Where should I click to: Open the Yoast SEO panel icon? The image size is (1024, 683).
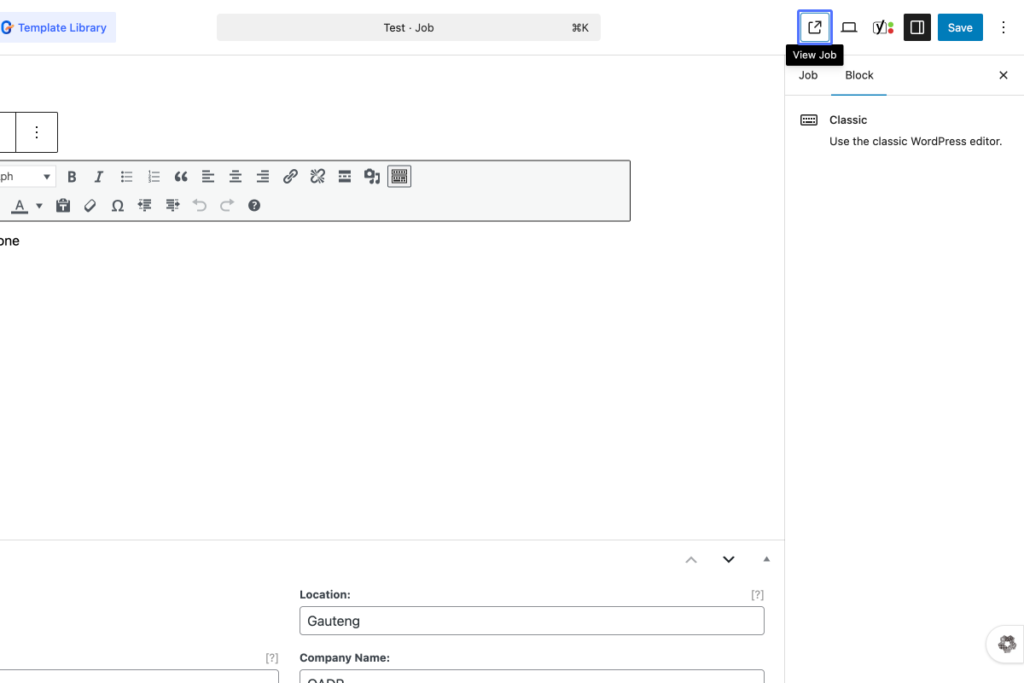883,27
